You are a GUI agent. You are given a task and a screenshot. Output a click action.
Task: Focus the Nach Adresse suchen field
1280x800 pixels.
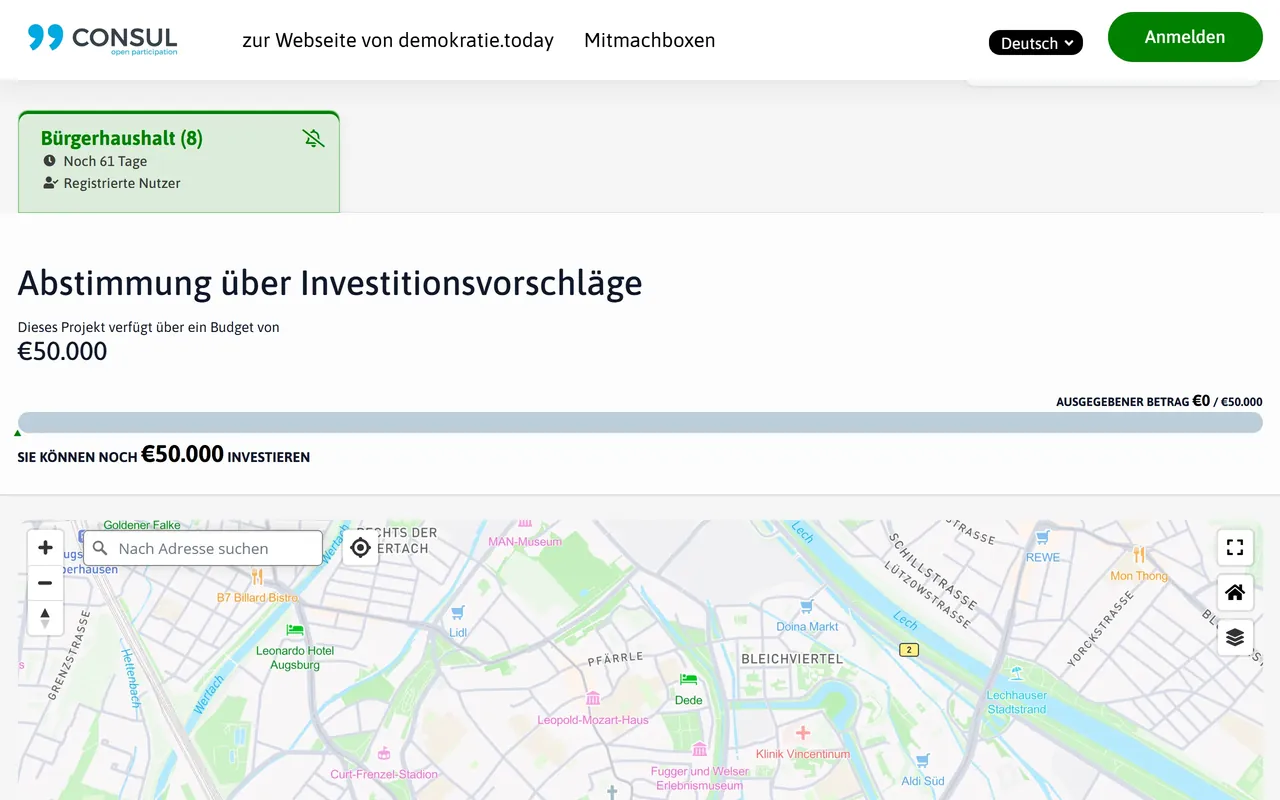(203, 548)
